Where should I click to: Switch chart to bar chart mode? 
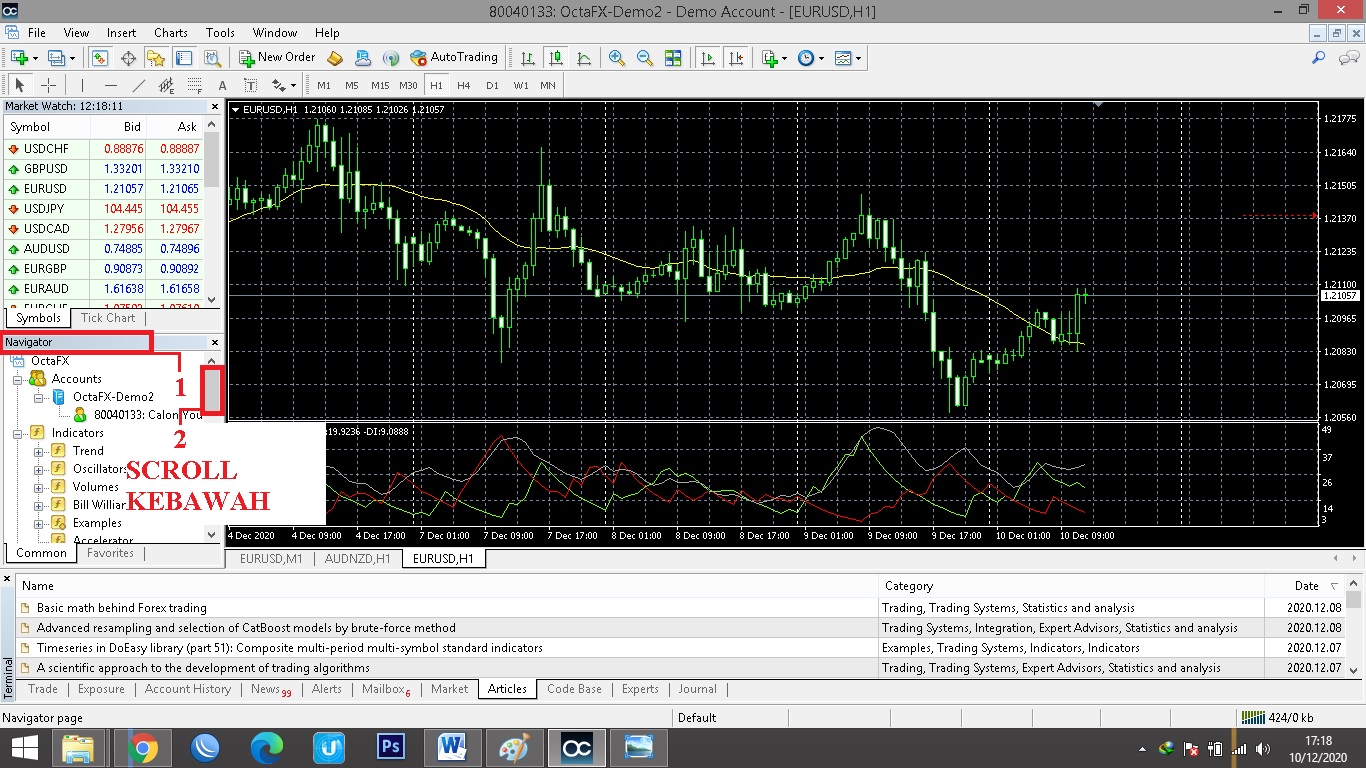pyautogui.click(x=527, y=58)
